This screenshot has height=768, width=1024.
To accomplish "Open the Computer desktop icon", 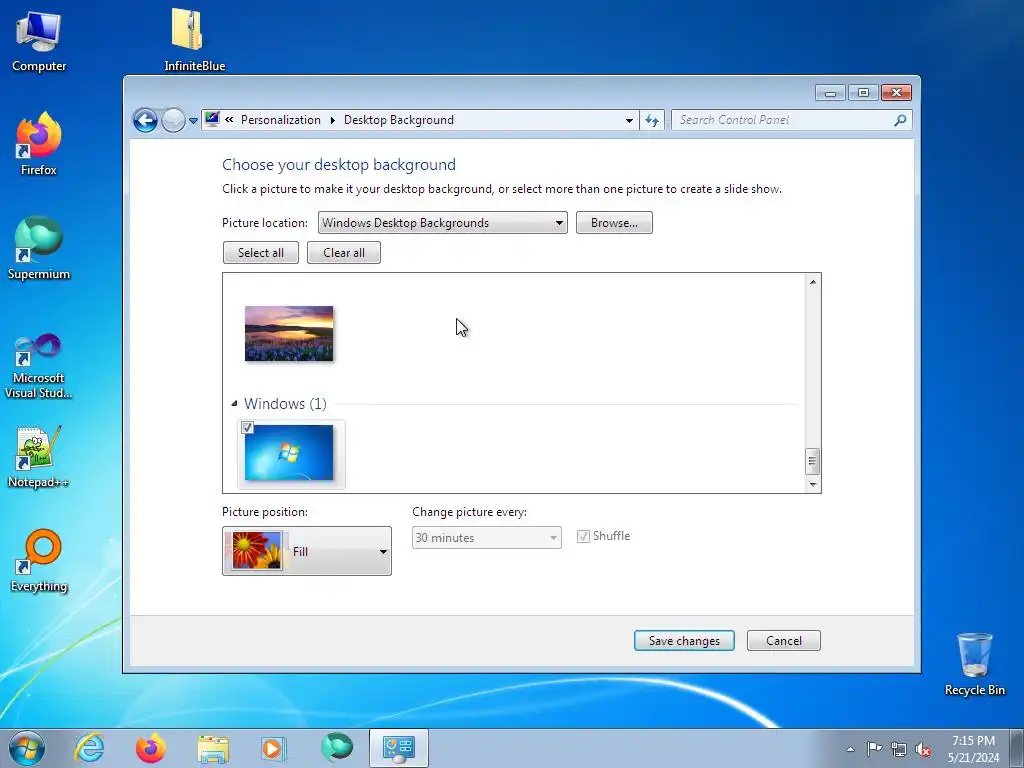I will tap(39, 40).
